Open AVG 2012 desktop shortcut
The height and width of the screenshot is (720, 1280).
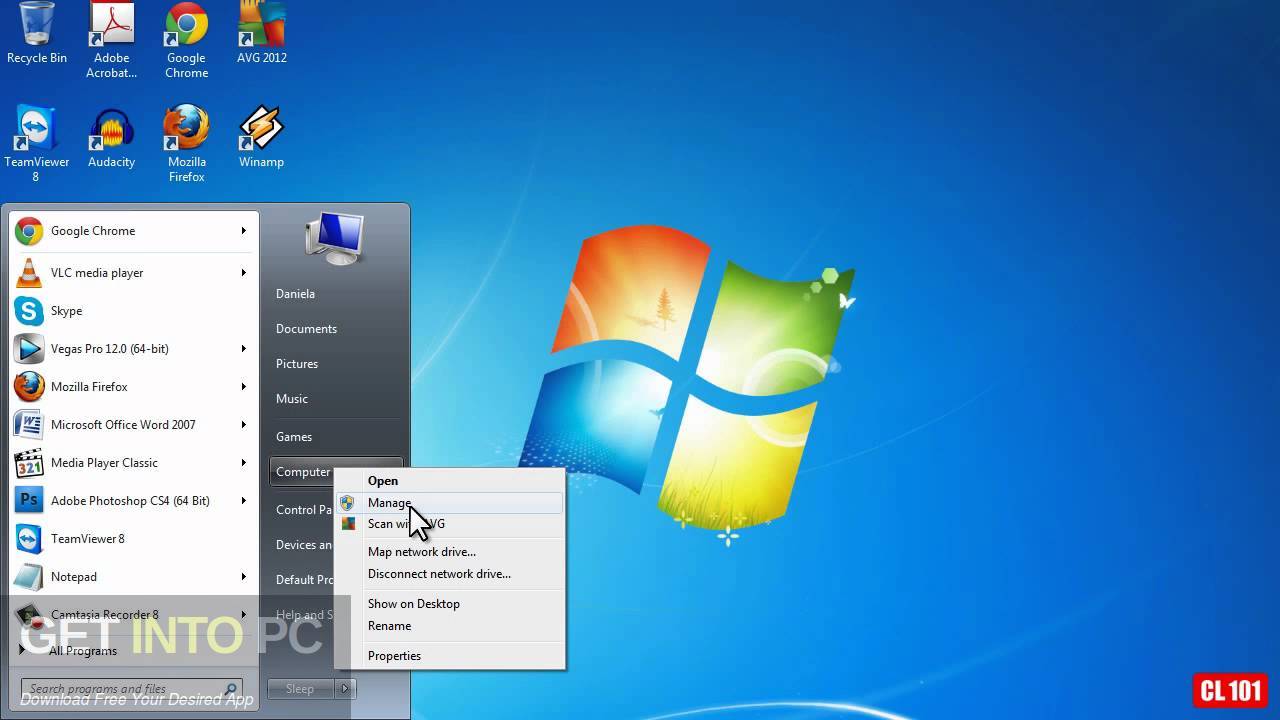tap(261, 33)
